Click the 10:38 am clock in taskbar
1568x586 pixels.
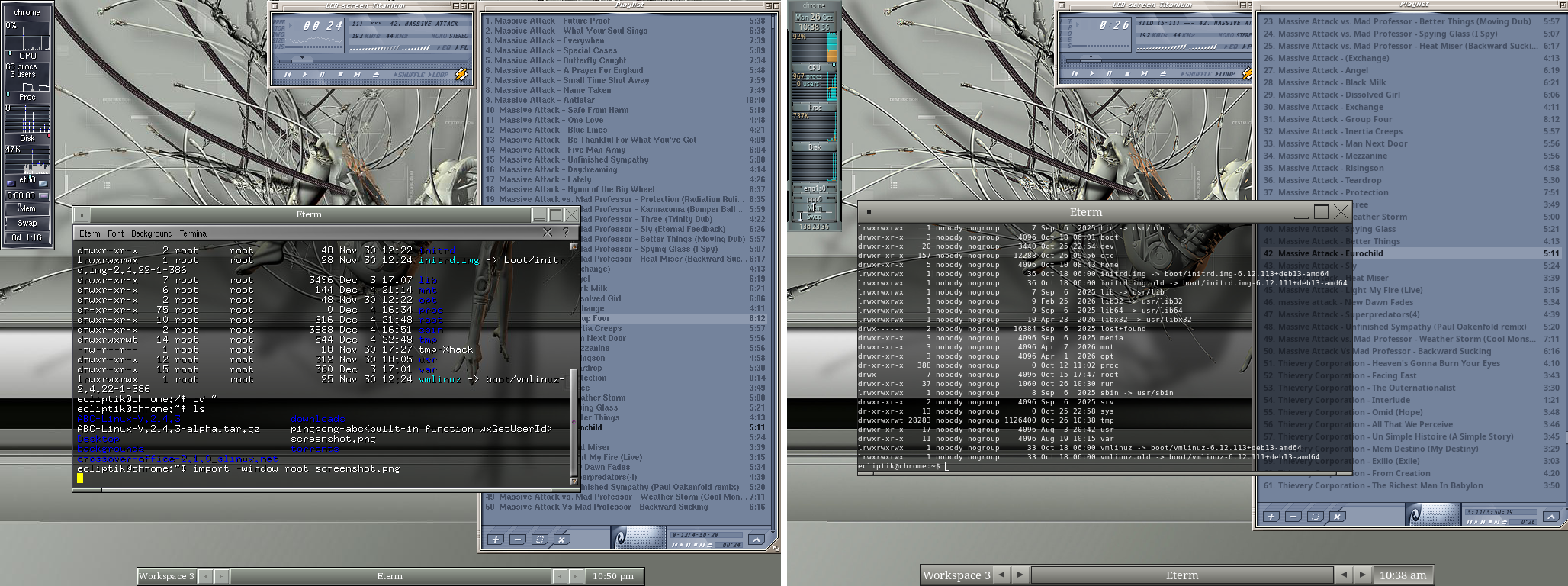(x=1403, y=575)
